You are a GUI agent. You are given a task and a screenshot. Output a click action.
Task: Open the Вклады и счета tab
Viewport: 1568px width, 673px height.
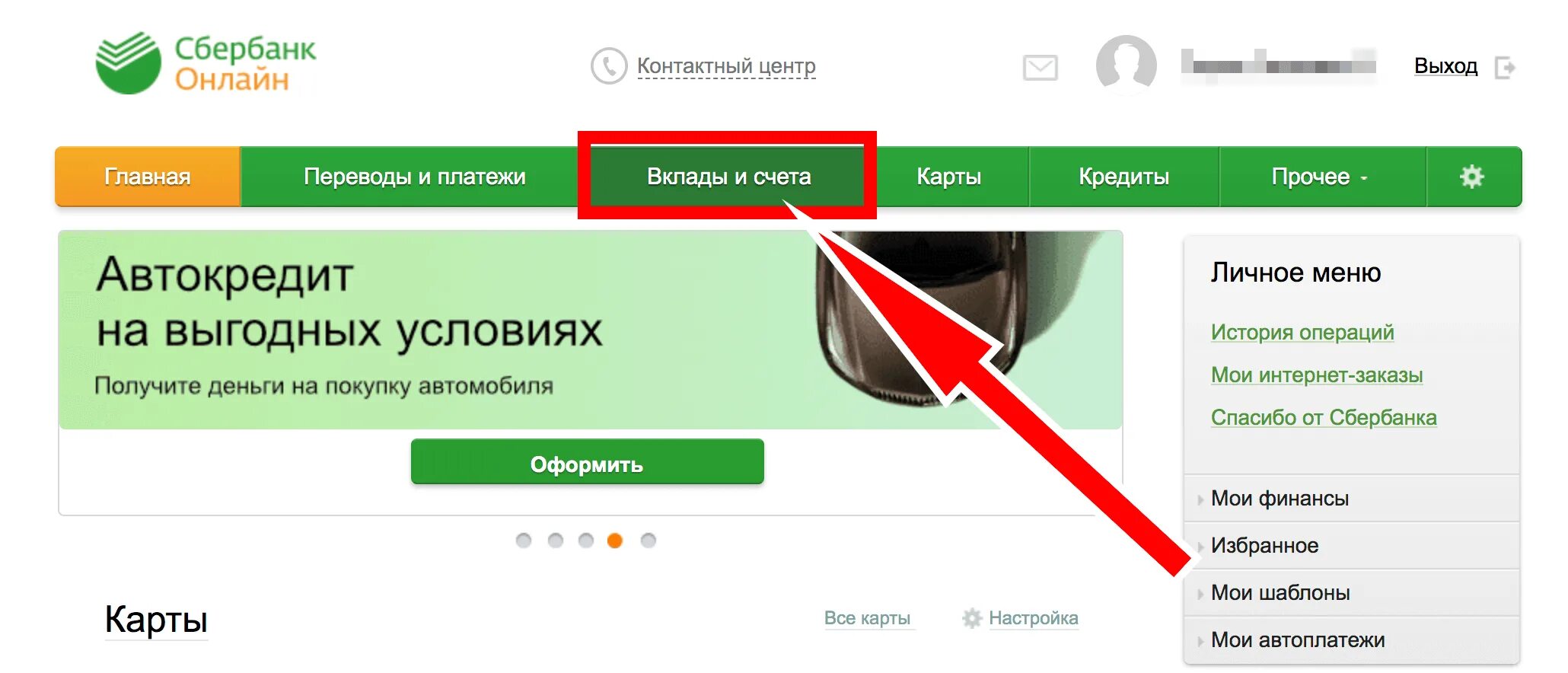point(728,177)
